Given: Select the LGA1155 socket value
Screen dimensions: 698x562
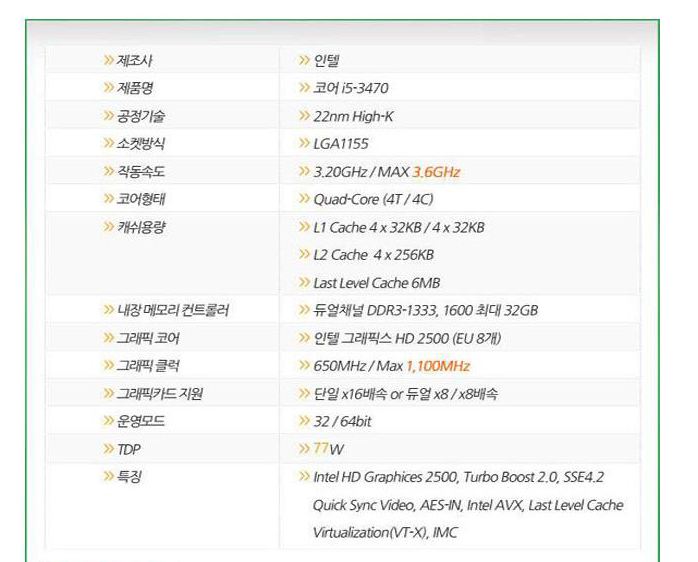Looking at the screenshot, I should pos(341,144).
